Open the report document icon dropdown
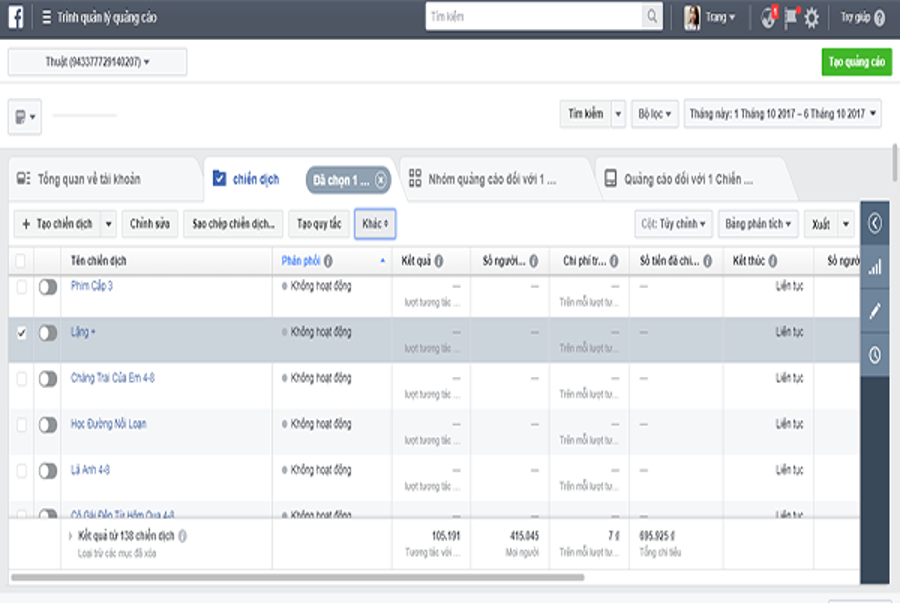The height and width of the screenshot is (603, 900). point(25,117)
